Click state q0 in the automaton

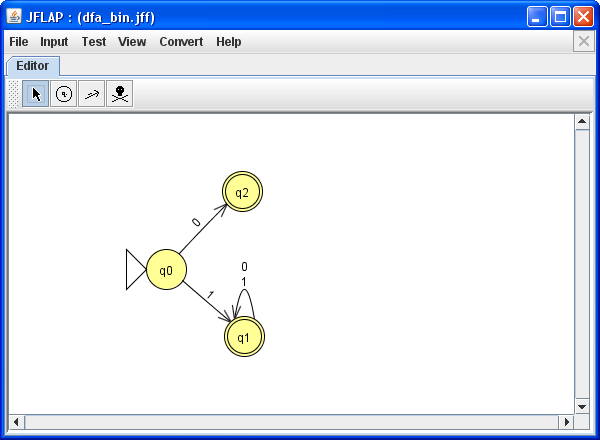click(x=167, y=270)
